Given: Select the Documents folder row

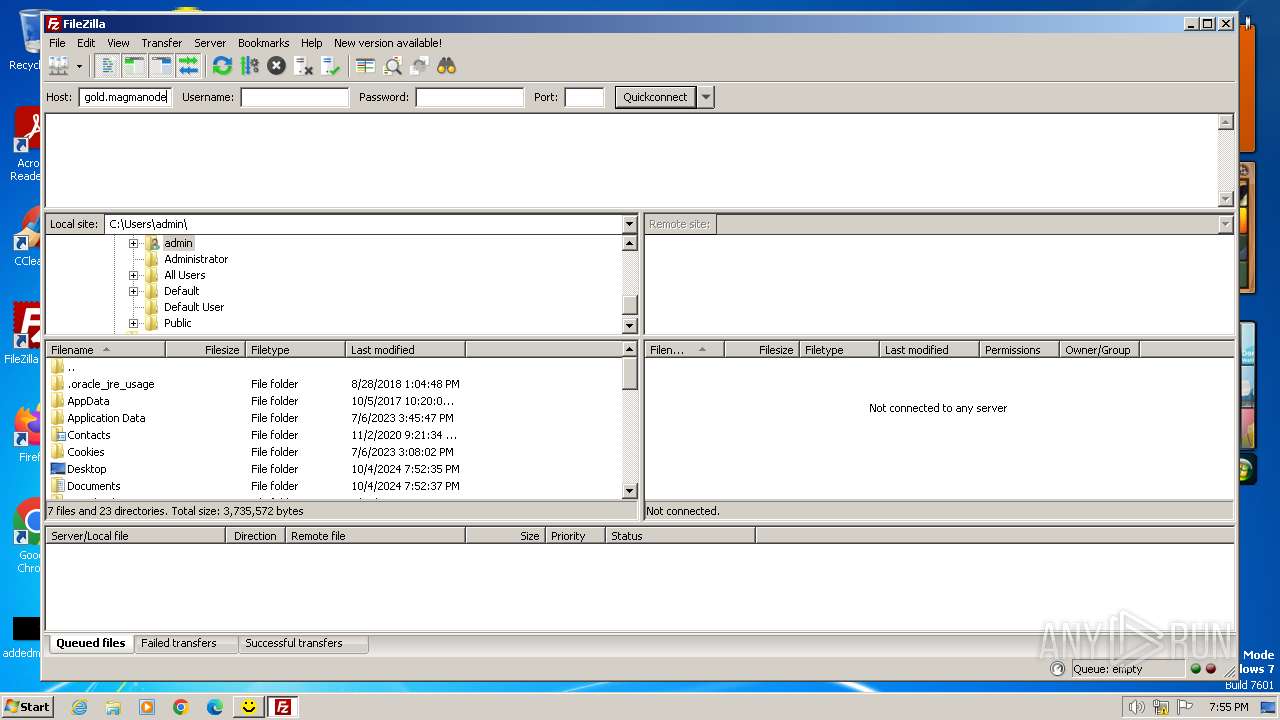Looking at the screenshot, I should 333,486.
